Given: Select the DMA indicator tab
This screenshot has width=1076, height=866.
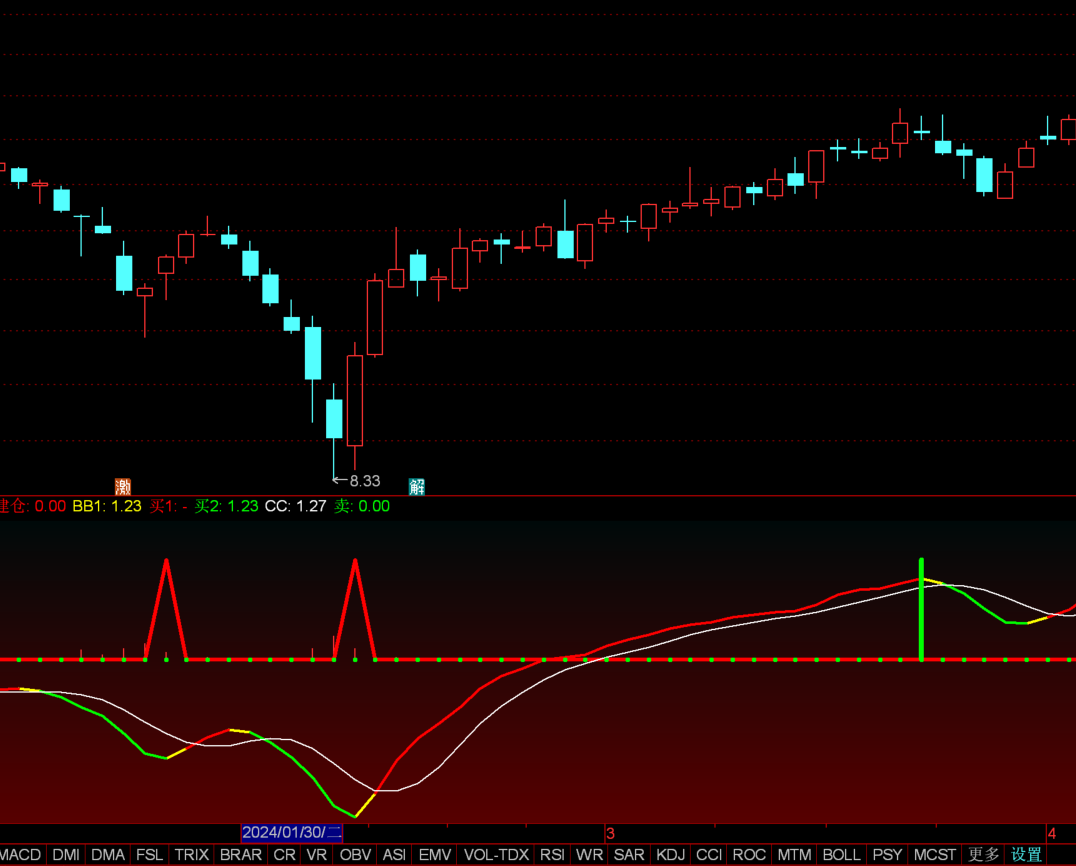Looking at the screenshot, I should point(108,854).
